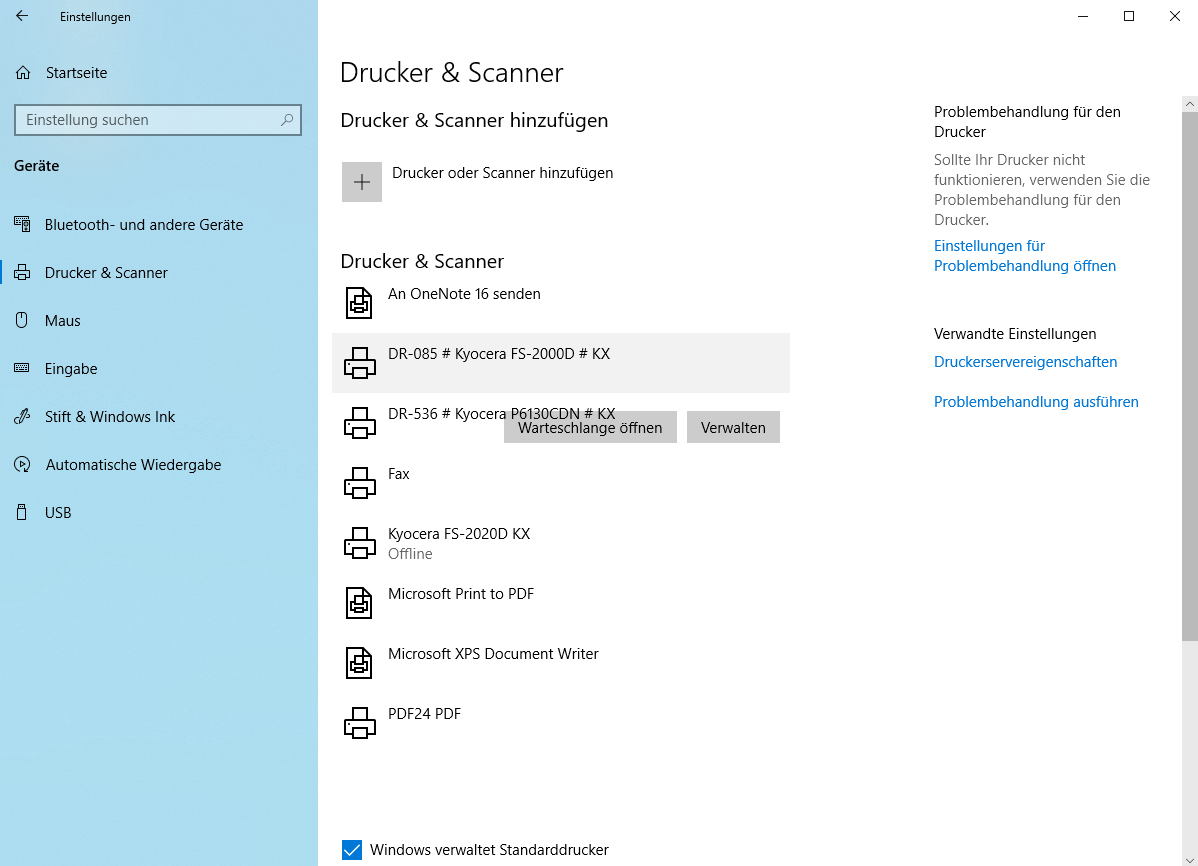Open Einstellungen für Problembehandlung öffnen link
The image size is (1198, 866).
coord(1025,256)
